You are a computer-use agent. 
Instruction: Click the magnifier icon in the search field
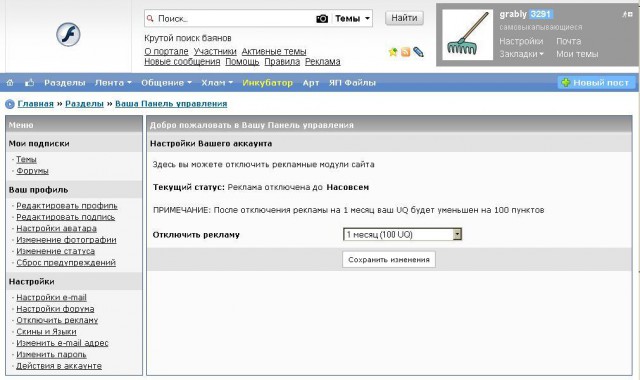click(x=150, y=18)
